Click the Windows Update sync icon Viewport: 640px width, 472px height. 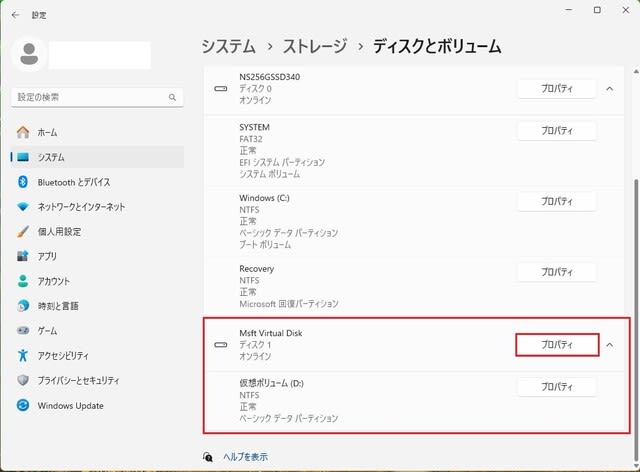[x=23, y=405]
